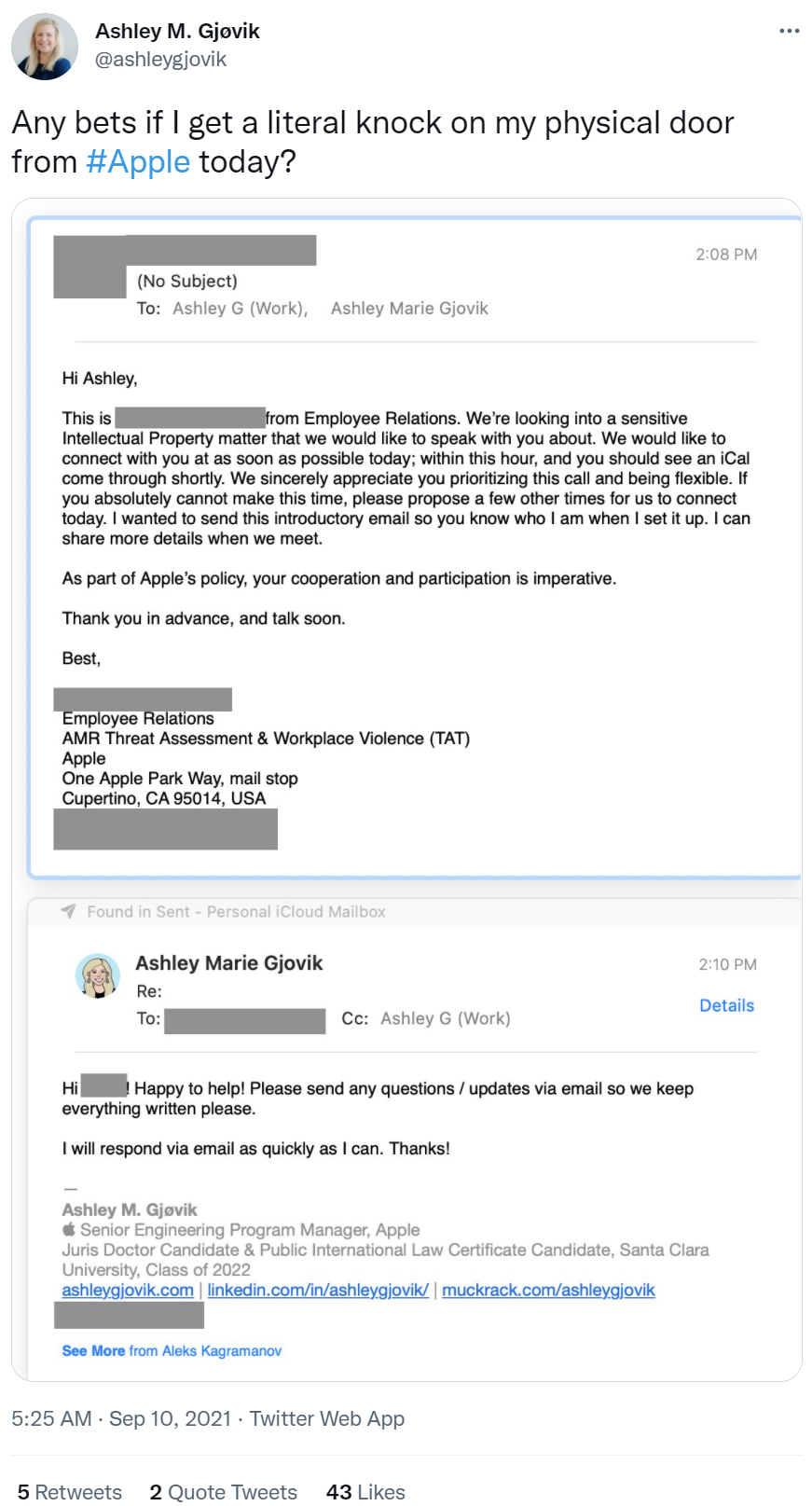Screen dimensions: 812x1506
Task: View the 43 Likes list
Action: (365, 1492)
